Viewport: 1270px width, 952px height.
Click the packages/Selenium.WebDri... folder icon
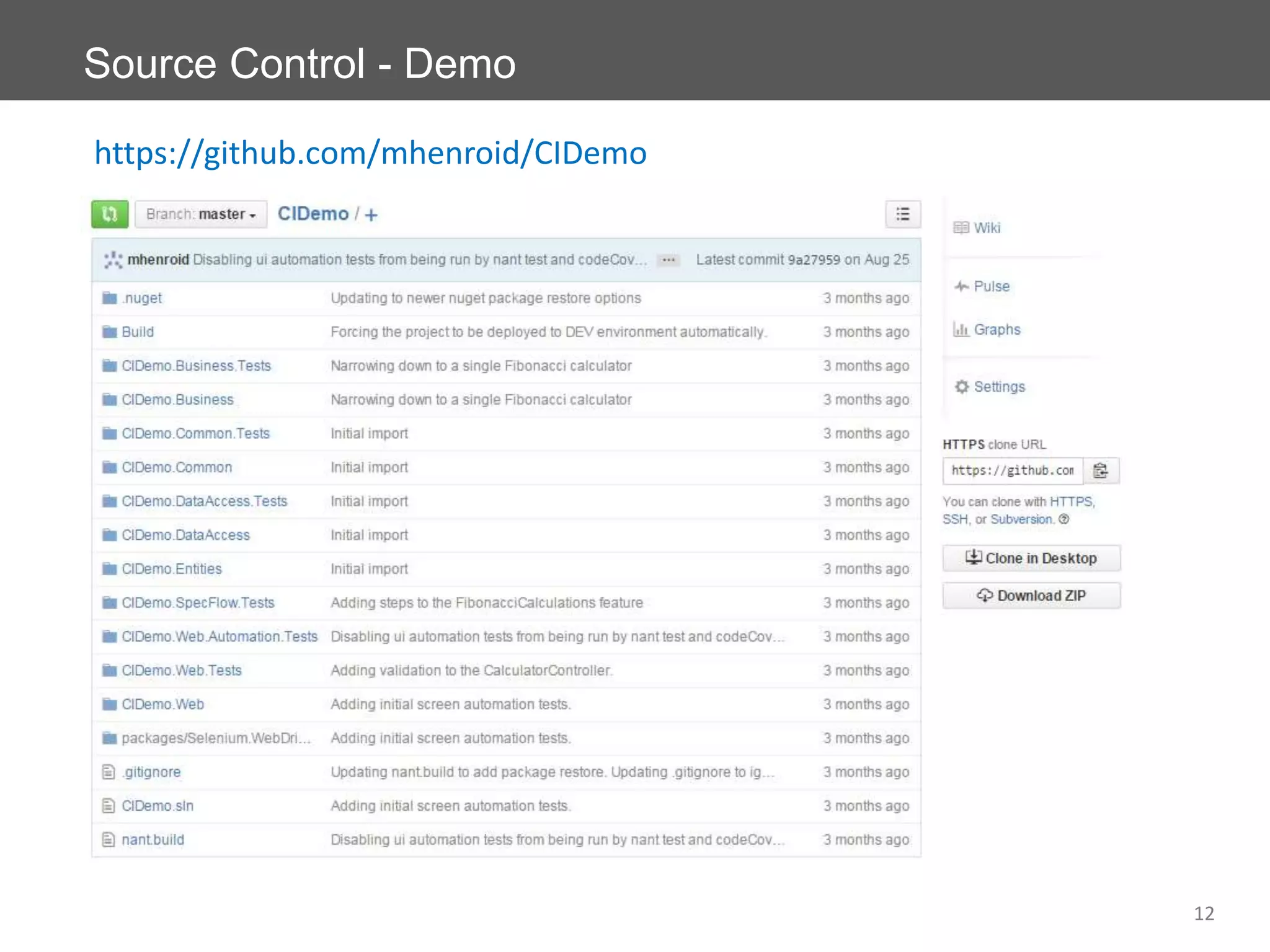tap(110, 738)
